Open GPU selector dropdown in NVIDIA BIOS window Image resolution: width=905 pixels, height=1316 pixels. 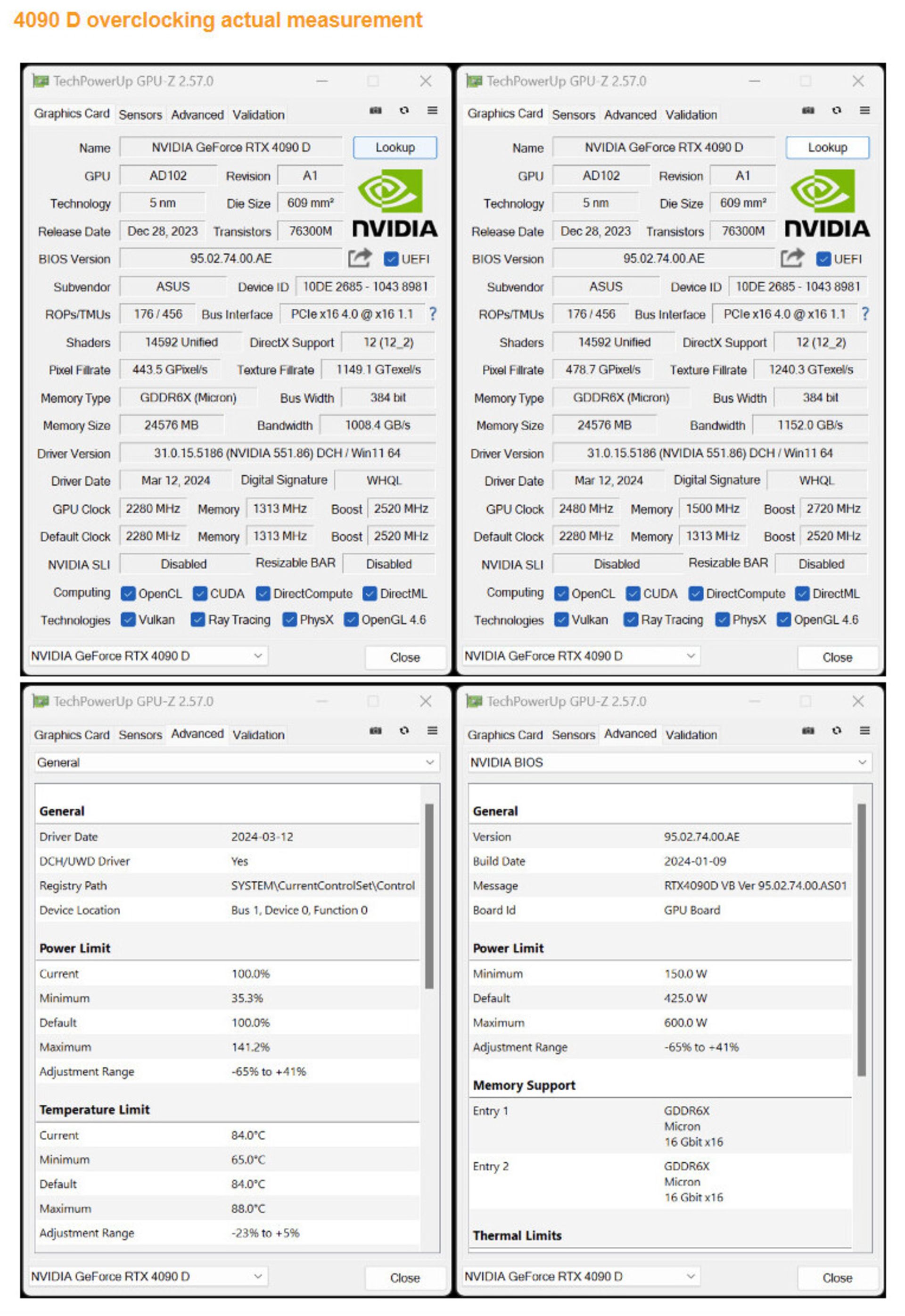point(581,1276)
